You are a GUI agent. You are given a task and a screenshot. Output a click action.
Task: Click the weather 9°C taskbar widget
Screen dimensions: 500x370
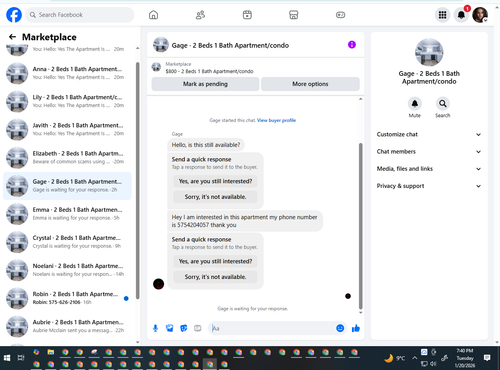395,358
